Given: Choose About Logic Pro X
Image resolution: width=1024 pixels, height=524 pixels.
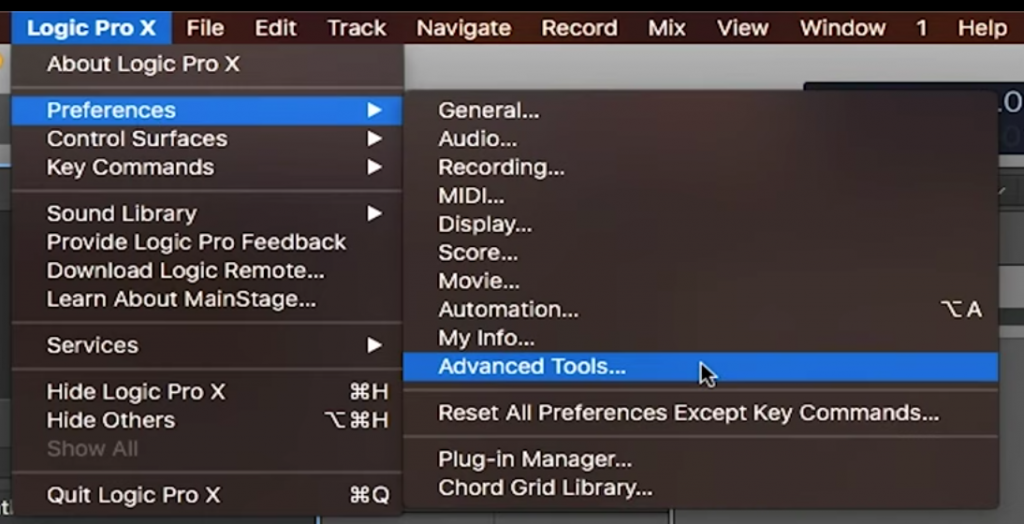Looking at the screenshot, I should point(207,64).
